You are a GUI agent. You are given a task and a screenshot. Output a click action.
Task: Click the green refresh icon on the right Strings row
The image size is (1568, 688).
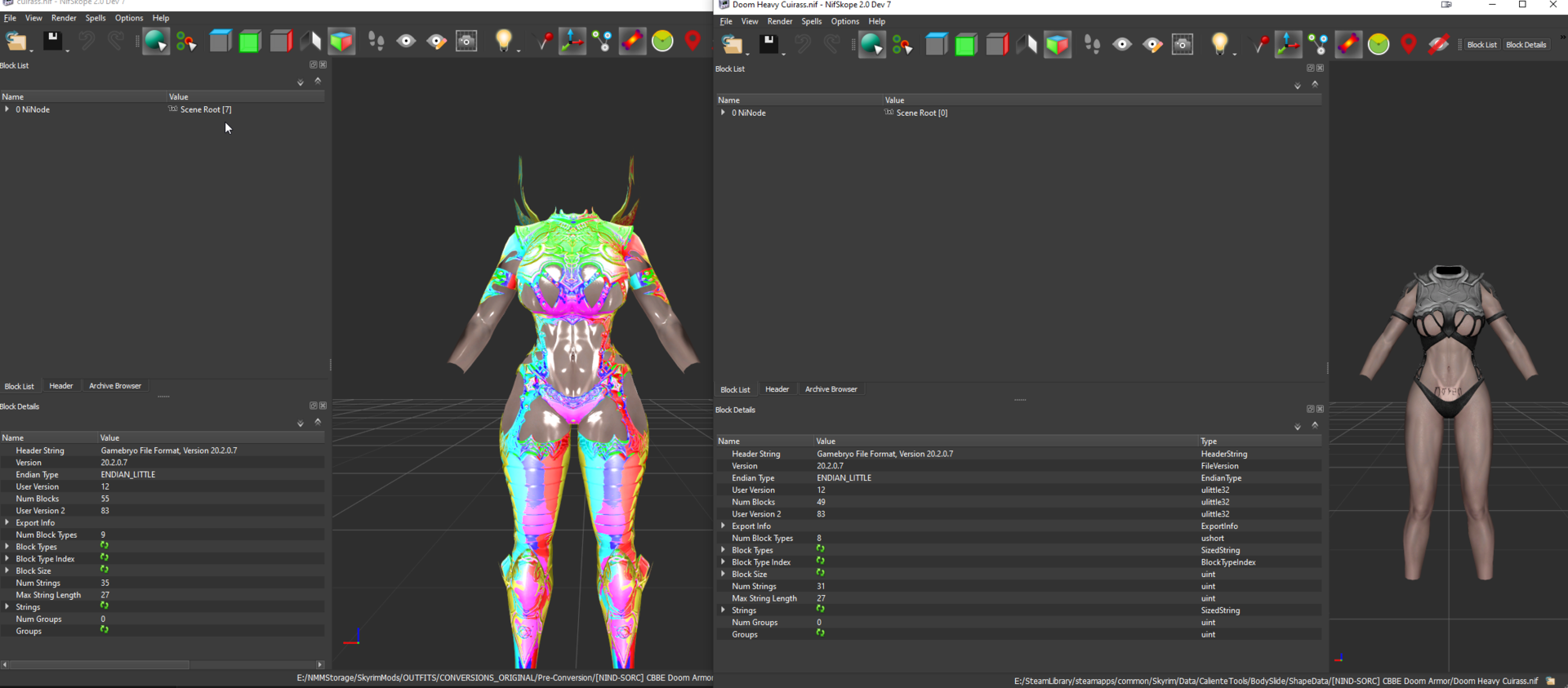pos(821,610)
